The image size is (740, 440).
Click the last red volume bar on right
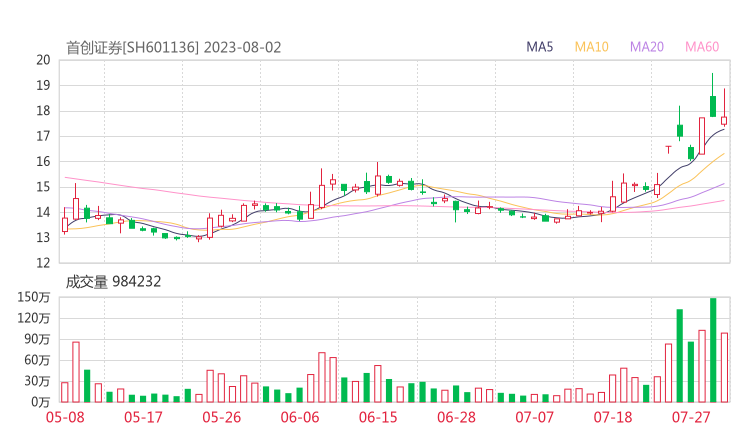click(724, 367)
